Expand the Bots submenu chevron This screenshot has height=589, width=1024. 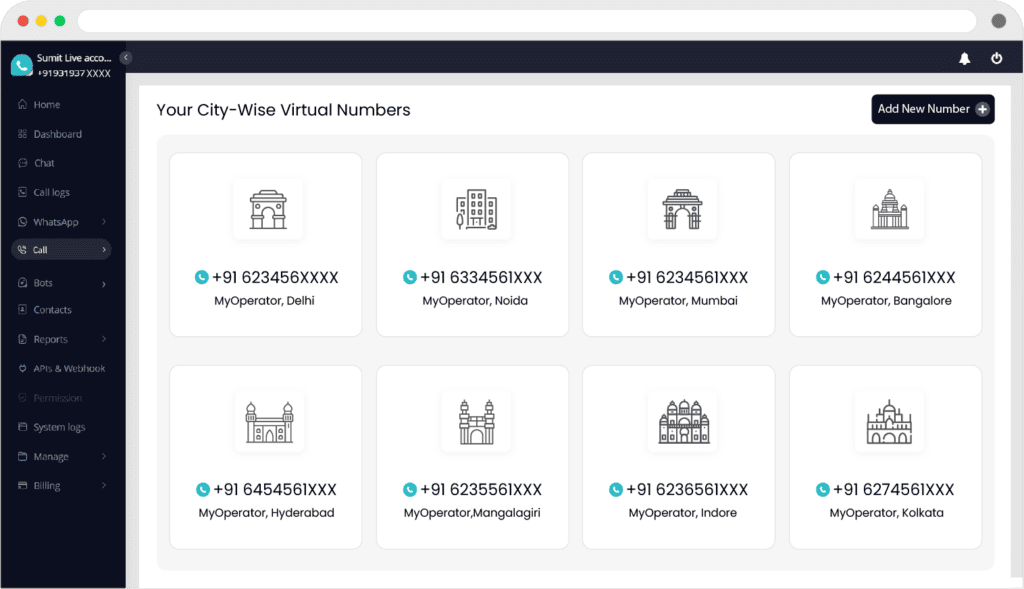104,284
